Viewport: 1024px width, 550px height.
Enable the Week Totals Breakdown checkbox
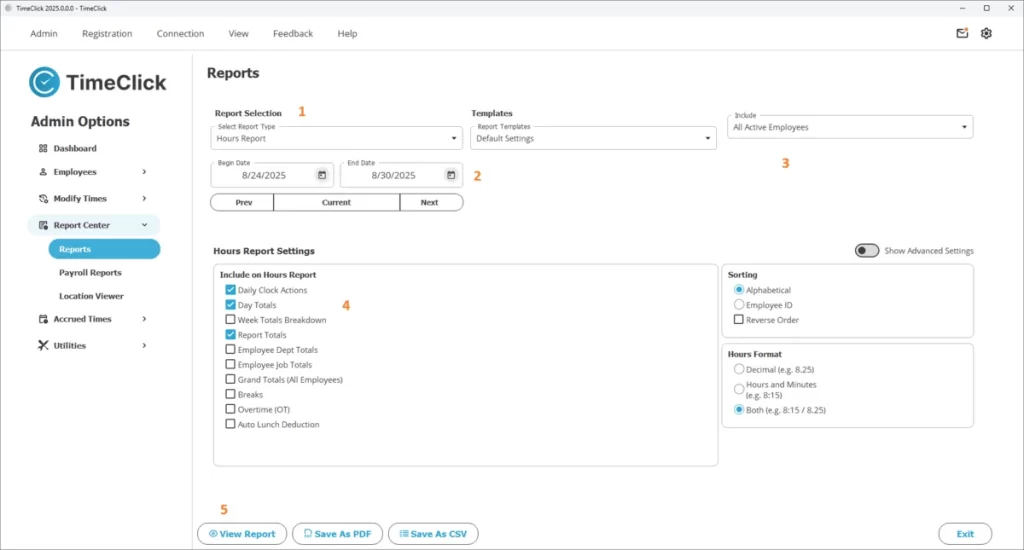pos(231,320)
